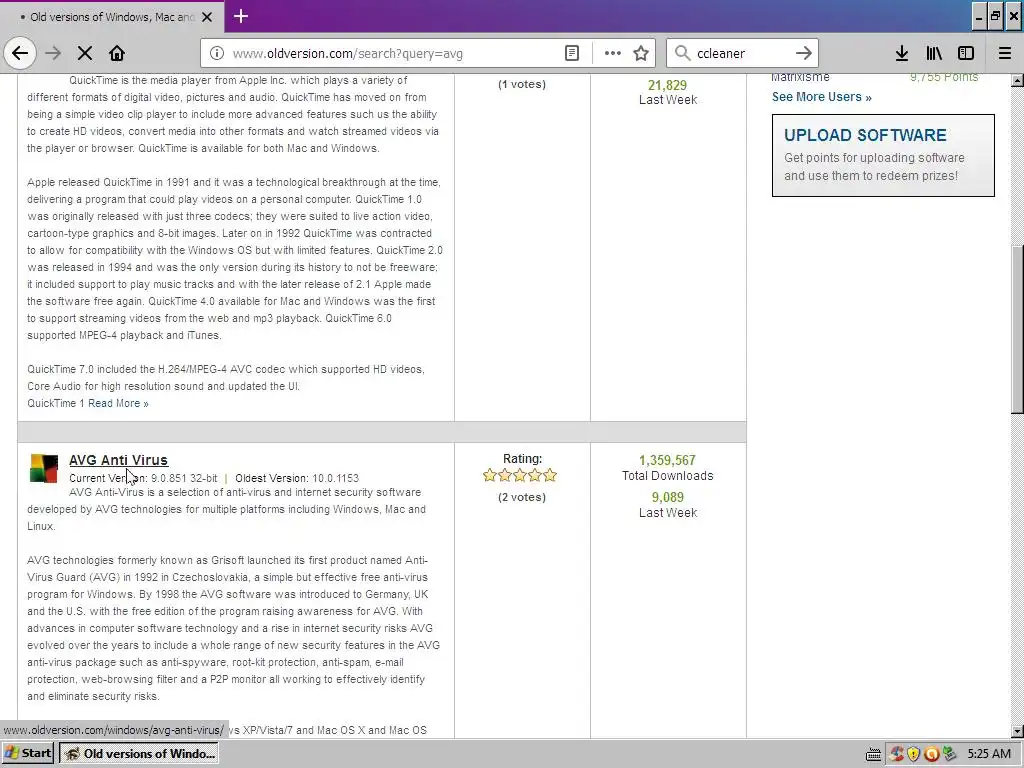Open See More Users link
1024x768 pixels.
pos(822,97)
